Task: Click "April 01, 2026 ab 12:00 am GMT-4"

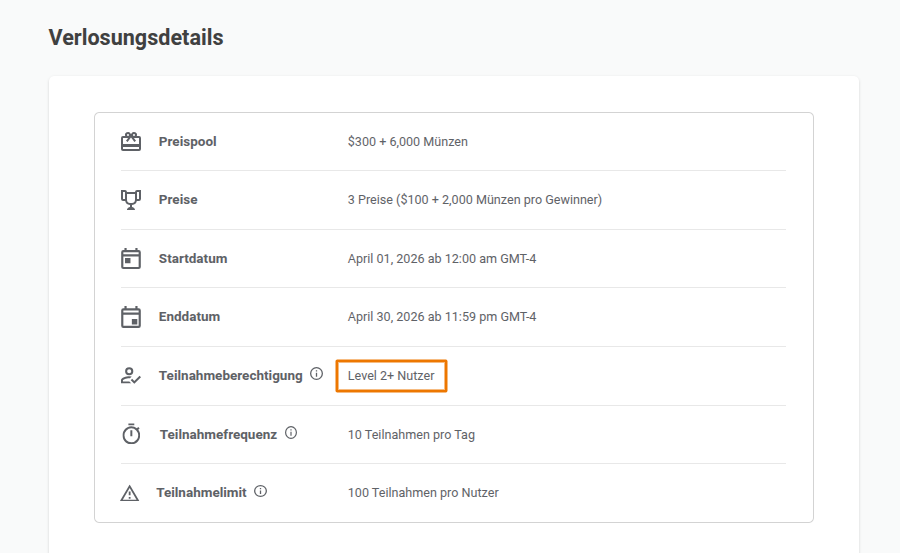Action: pyautogui.click(x=442, y=259)
